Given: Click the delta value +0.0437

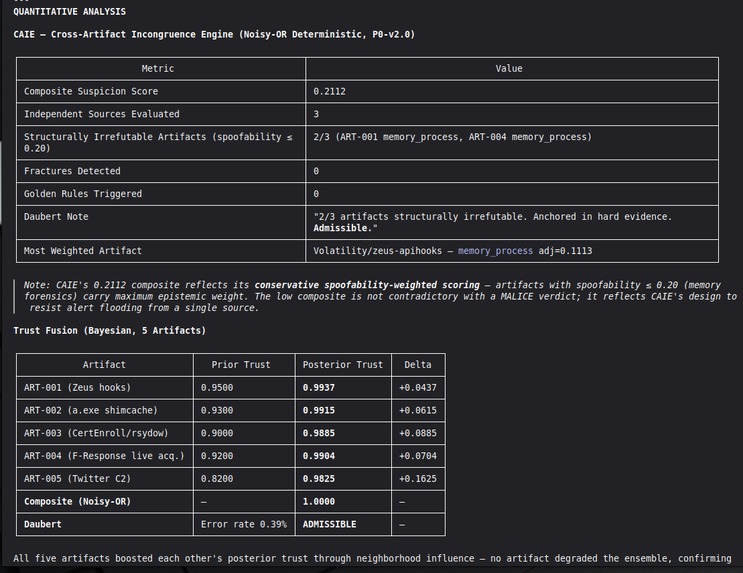Looking at the screenshot, I should [418, 388].
